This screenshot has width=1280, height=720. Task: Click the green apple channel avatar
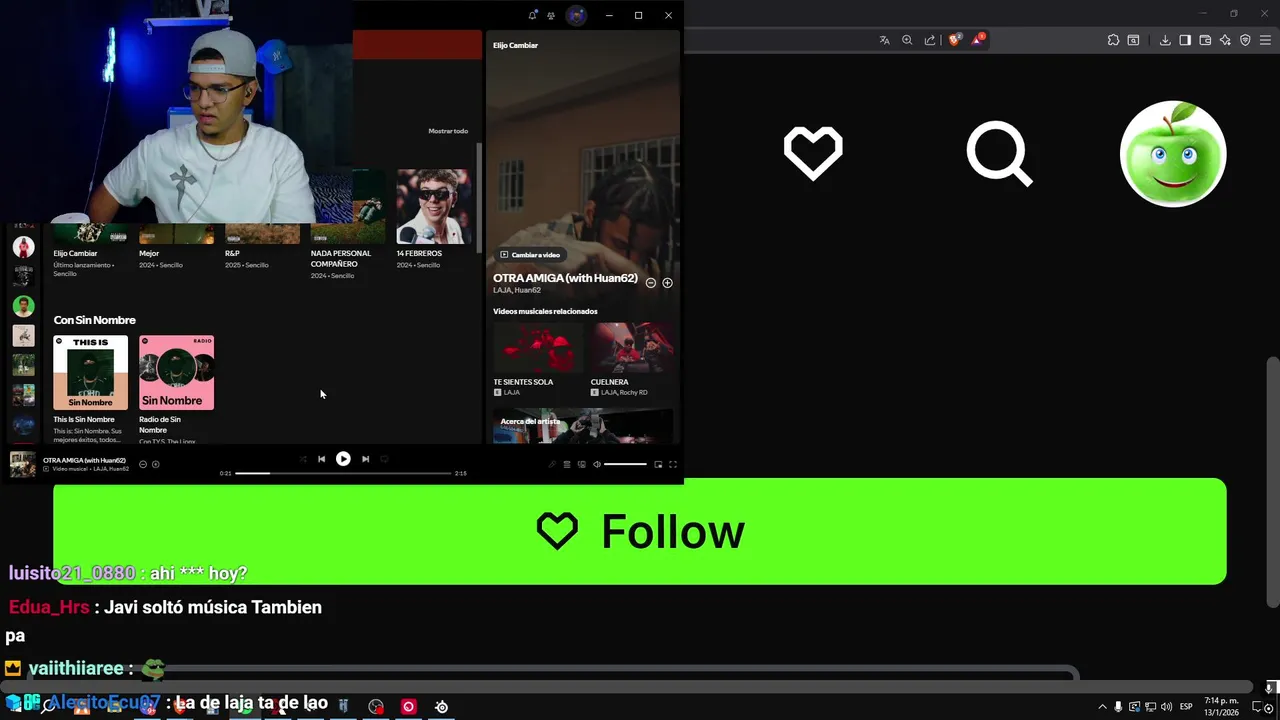[x=1173, y=154]
